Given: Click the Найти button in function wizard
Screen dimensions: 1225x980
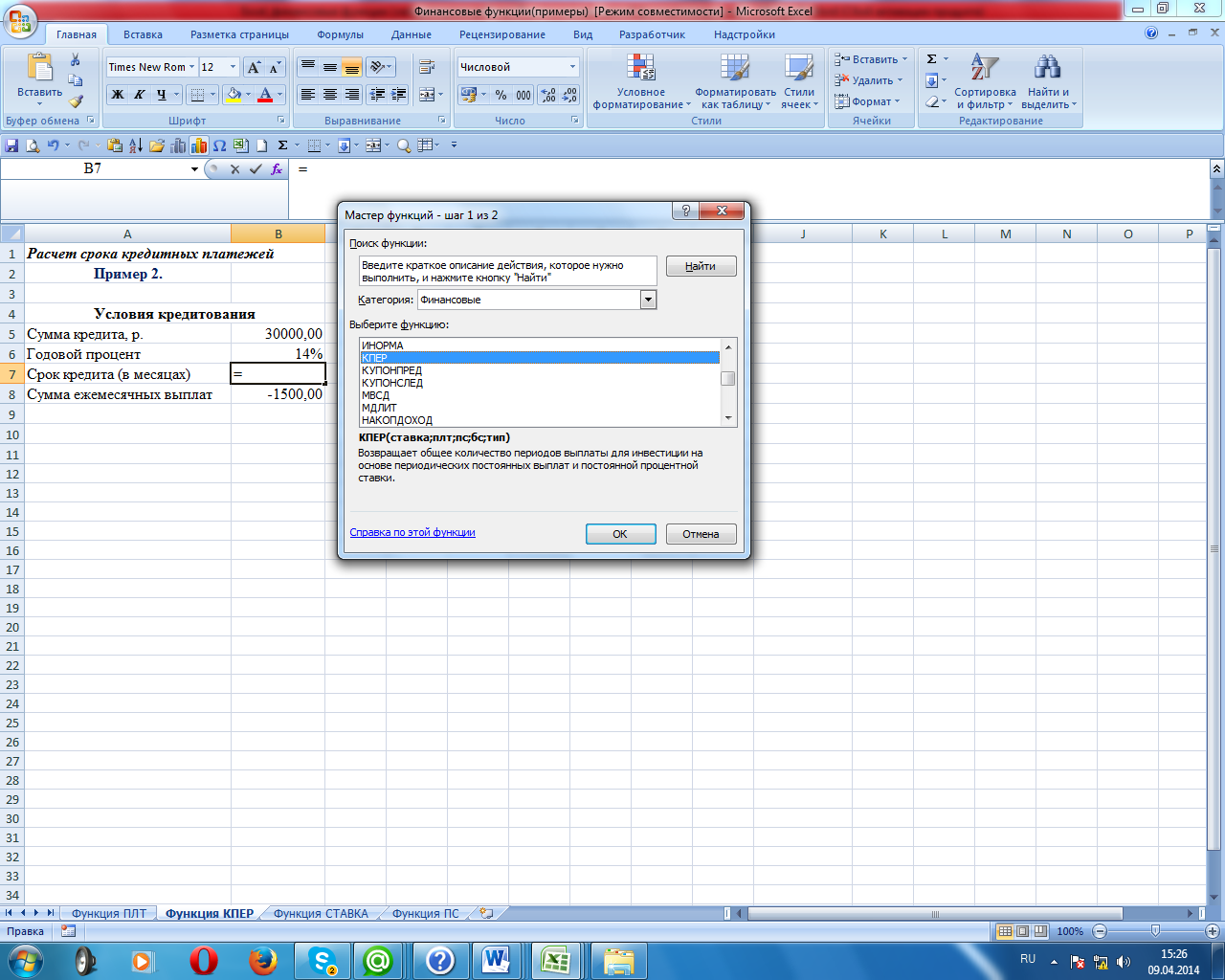Looking at the screenshot, I should [701, 266].
